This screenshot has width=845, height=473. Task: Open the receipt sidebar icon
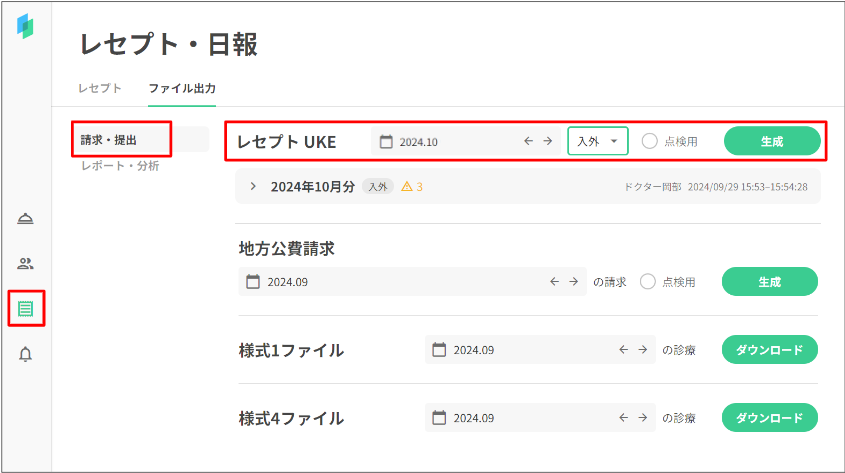point(26,309)
